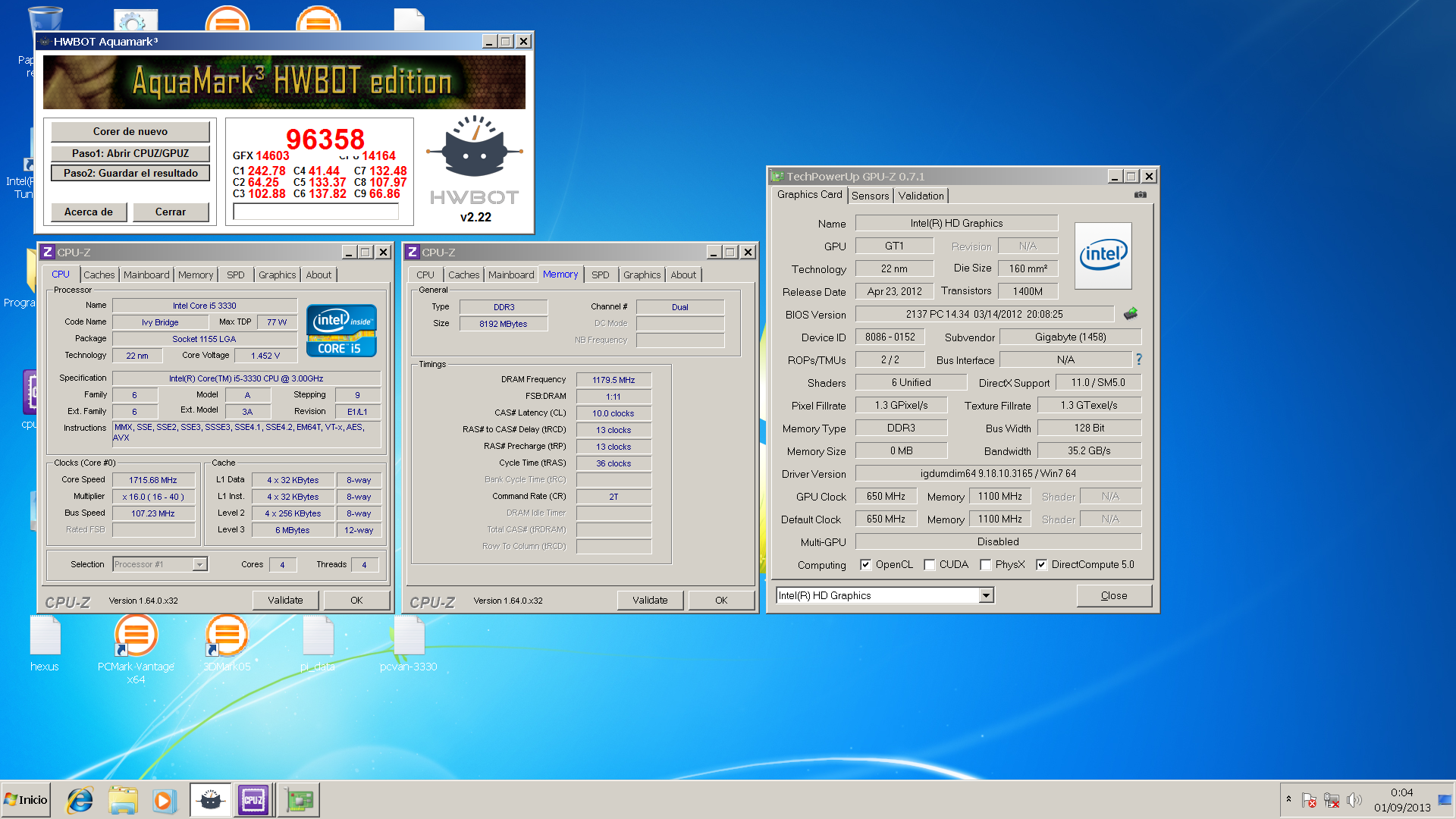This screenshot has height=819, width=1456.
Task: Open the PCMark Vantage x64 shortcut
Action: 136,648
